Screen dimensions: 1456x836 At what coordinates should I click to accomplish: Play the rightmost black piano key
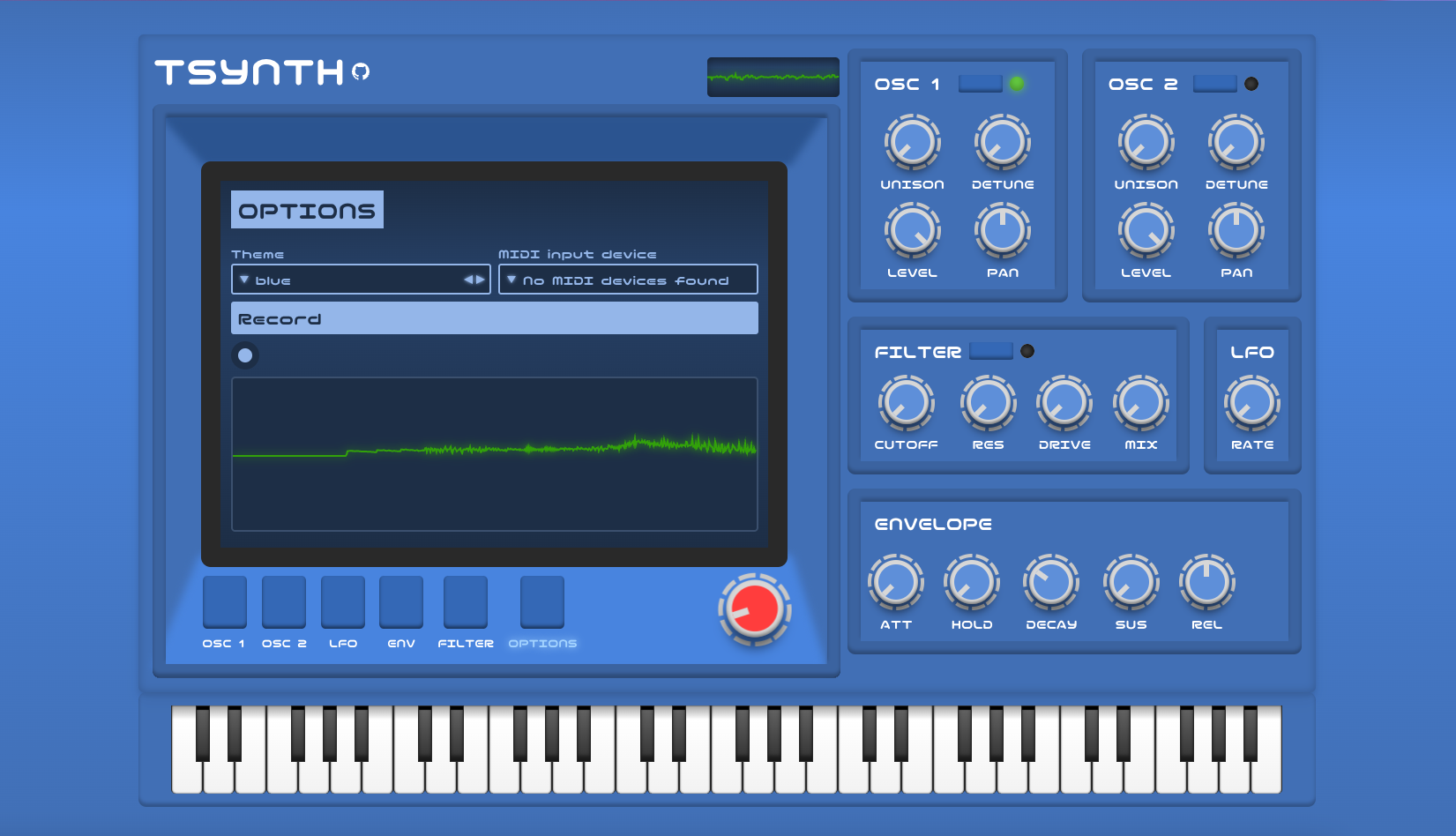pyautogui.click(x=1251, y=733)
